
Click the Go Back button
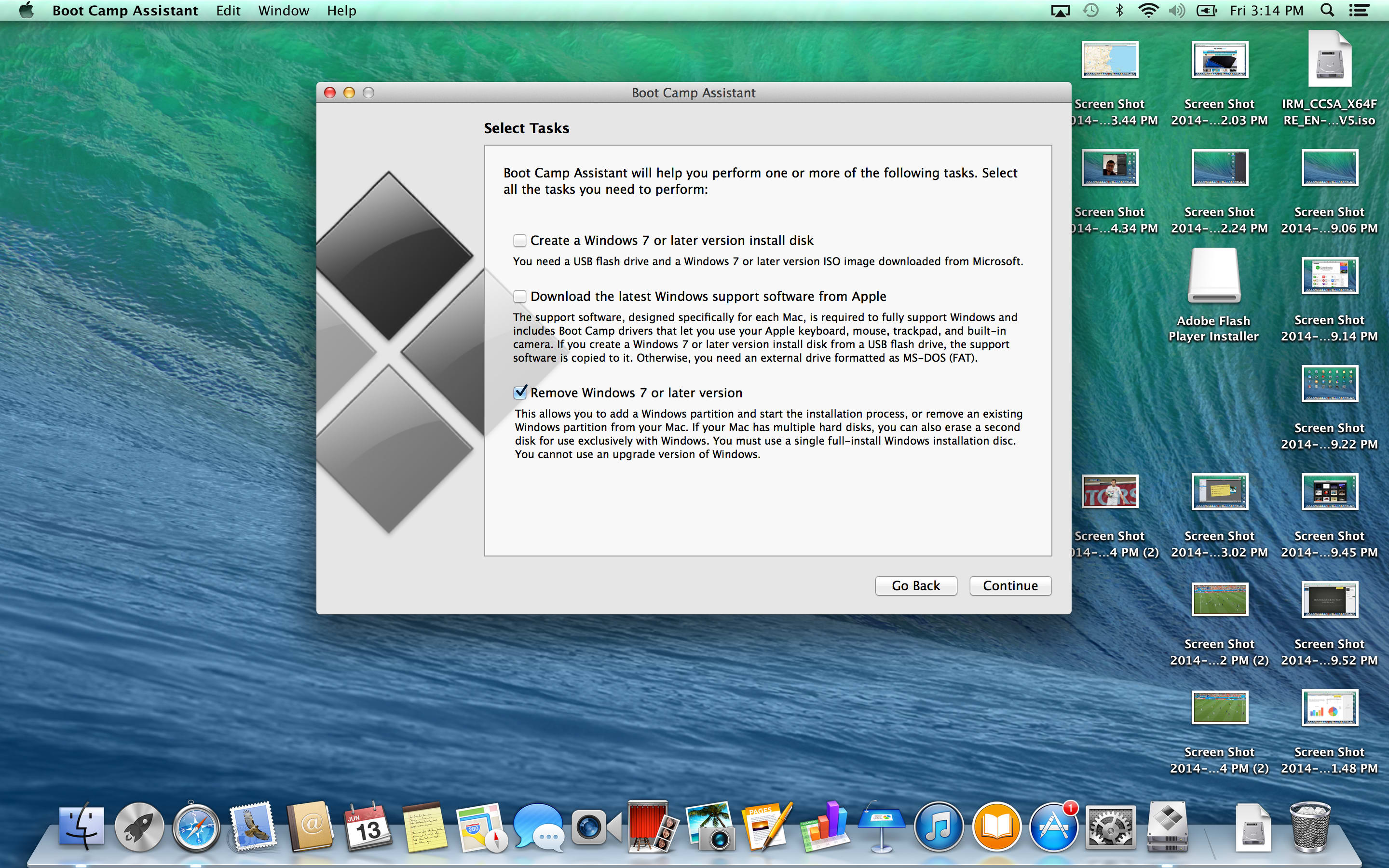915,585
